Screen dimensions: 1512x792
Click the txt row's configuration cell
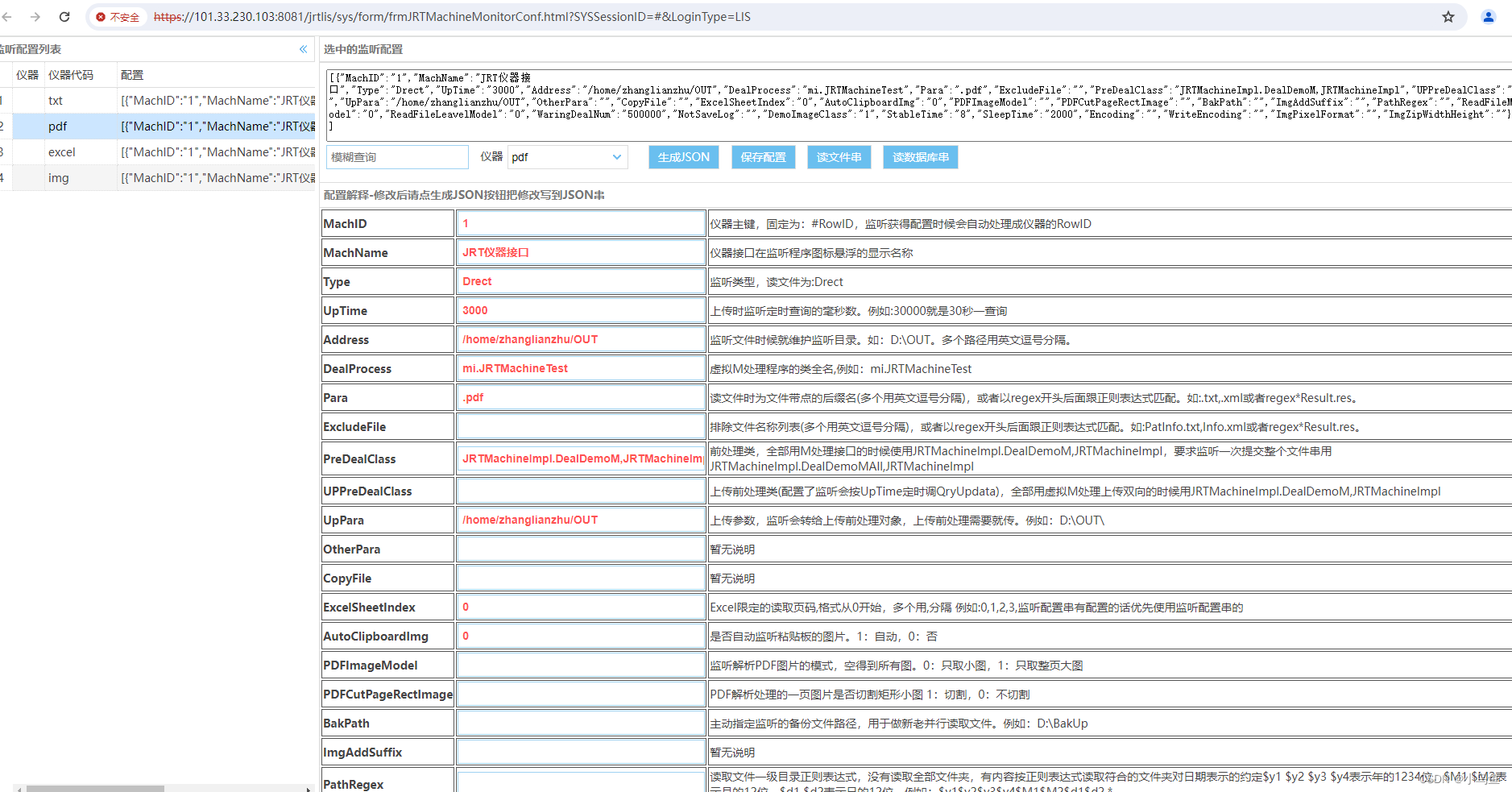[x=217, y=101]
